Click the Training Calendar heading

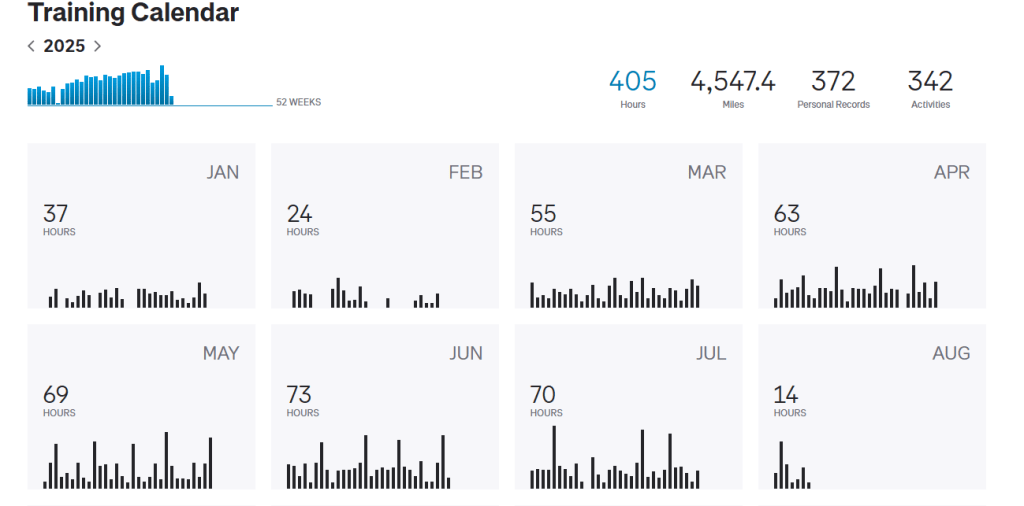click(133, 13)
